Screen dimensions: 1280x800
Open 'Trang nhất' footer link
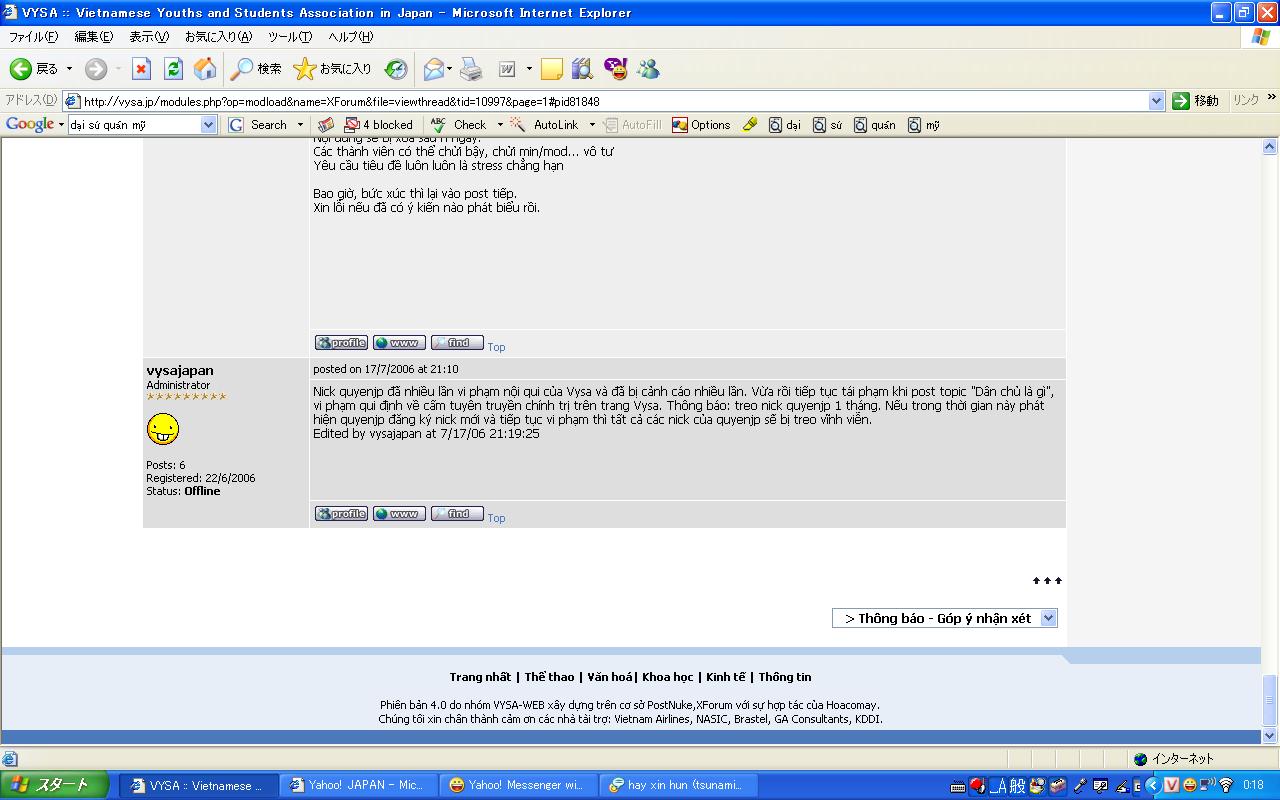tap(480, 677)
